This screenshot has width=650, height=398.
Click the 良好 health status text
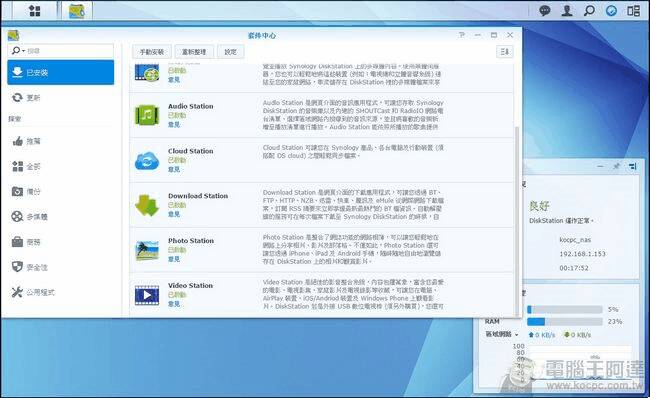coord(539,205)
